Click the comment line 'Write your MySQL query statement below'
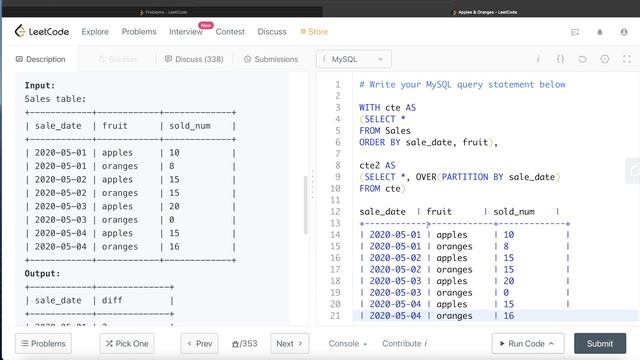Image resolution: width=640 pixels, height=360 pixels. (x=462, y=84)
